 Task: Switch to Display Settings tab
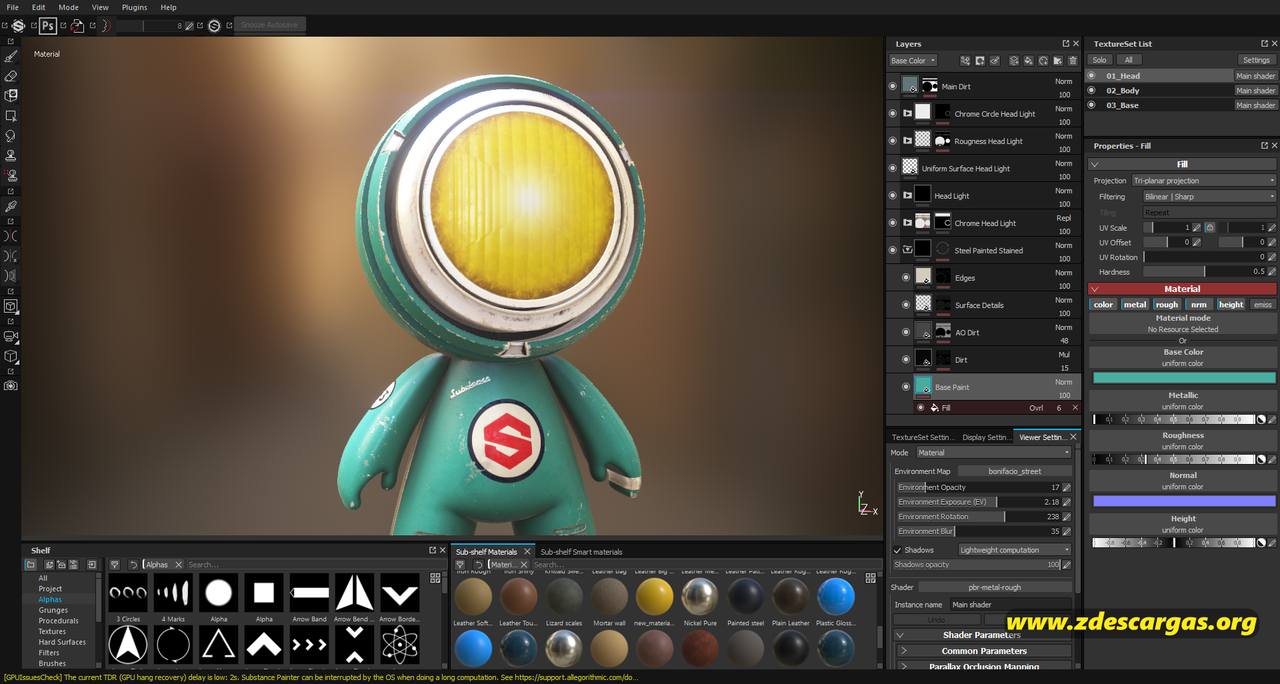986,437
